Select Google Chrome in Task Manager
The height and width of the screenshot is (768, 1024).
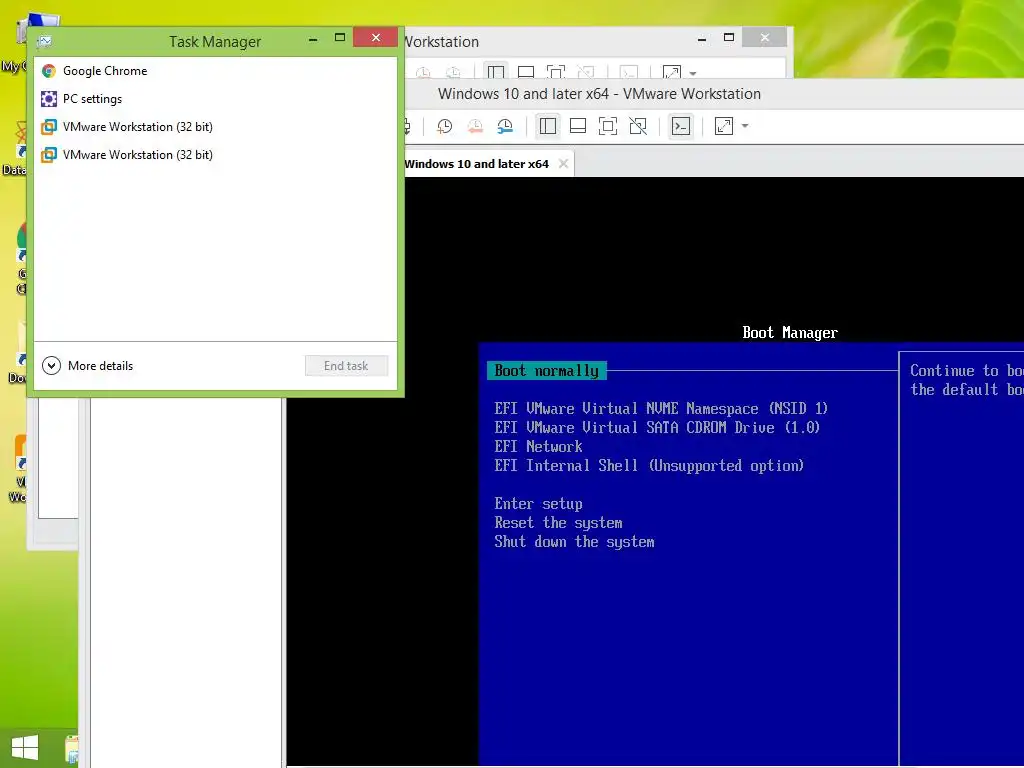coord(216,71)
